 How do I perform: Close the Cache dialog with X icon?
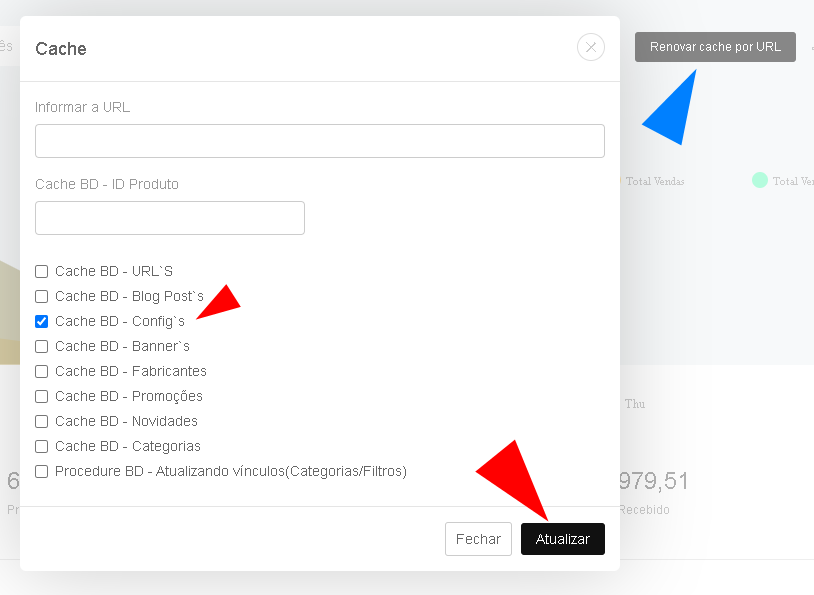pyautogui.click(x=591, y=47)
